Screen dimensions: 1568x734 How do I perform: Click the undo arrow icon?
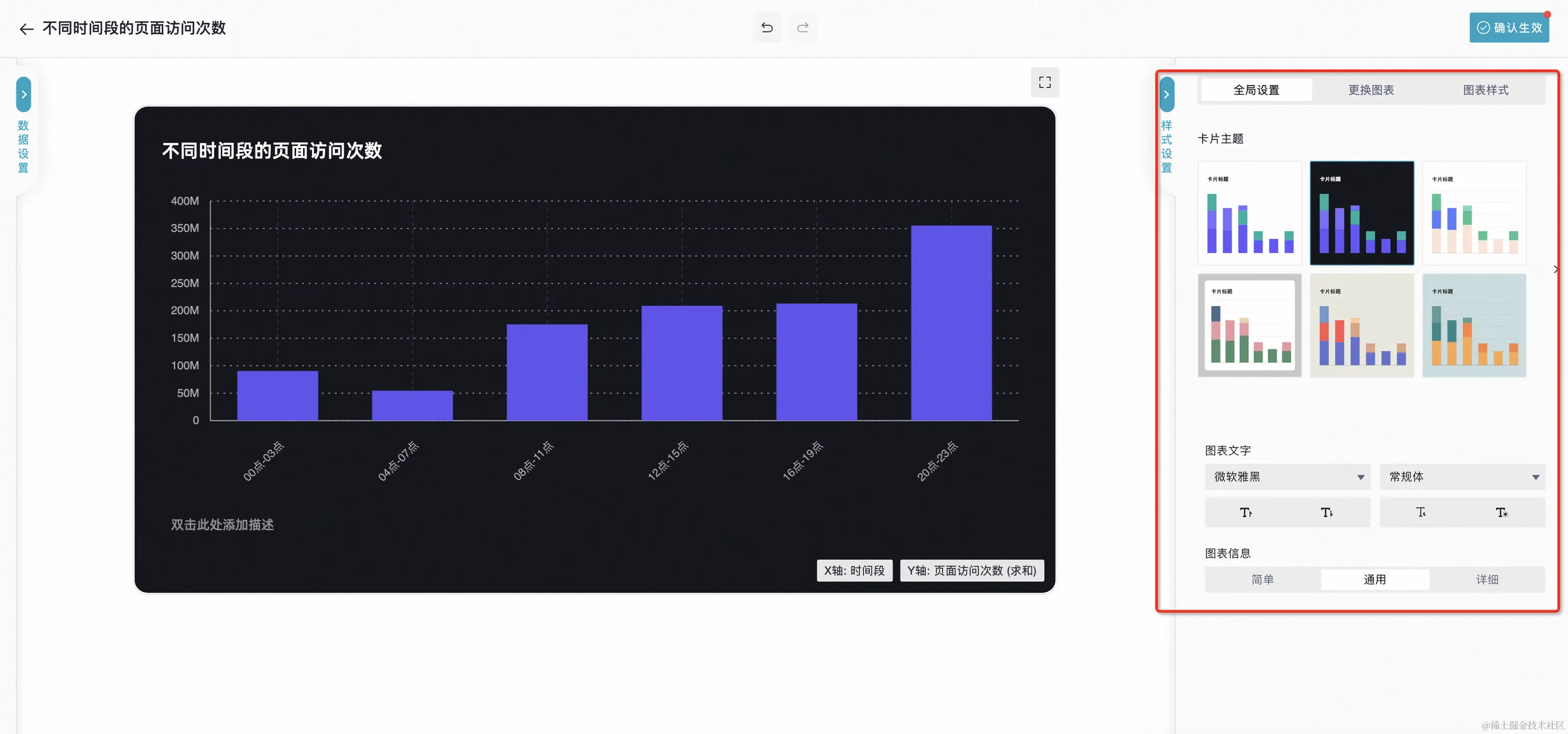(x=766, y=28)
